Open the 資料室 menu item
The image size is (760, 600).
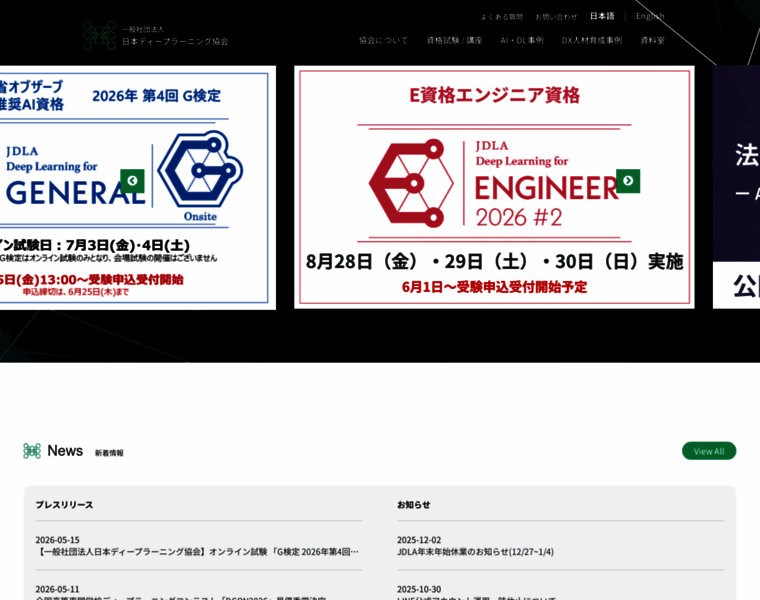[652, 40]
